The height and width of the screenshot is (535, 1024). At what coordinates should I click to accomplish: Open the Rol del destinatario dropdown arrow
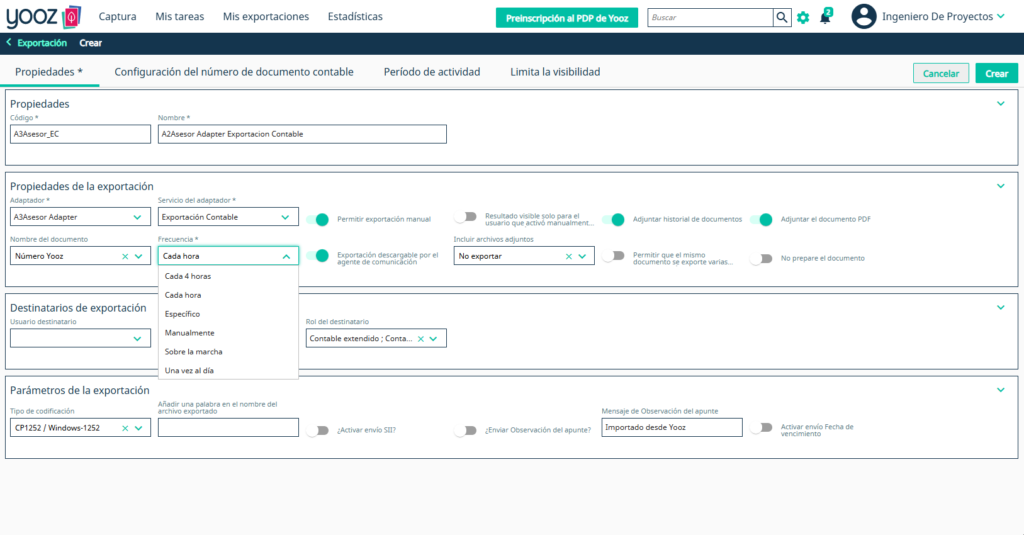(434, 338)
